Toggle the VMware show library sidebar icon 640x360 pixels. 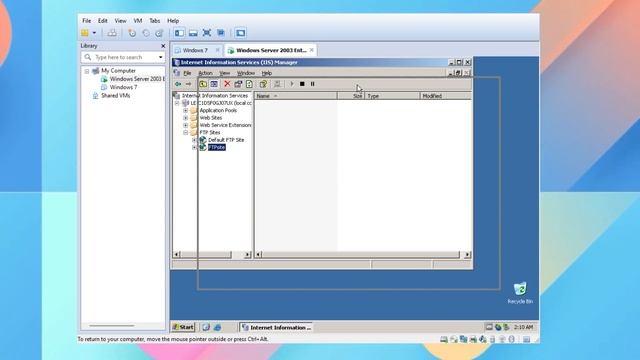[x=180, y=33]
